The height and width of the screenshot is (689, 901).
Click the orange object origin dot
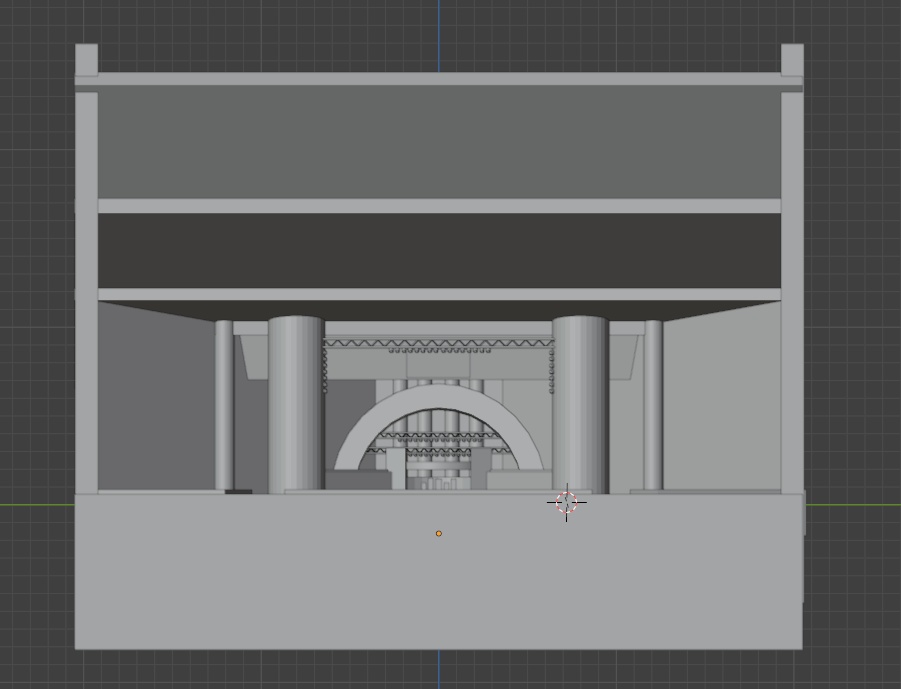pyautogui.click(x=439, y=534)
